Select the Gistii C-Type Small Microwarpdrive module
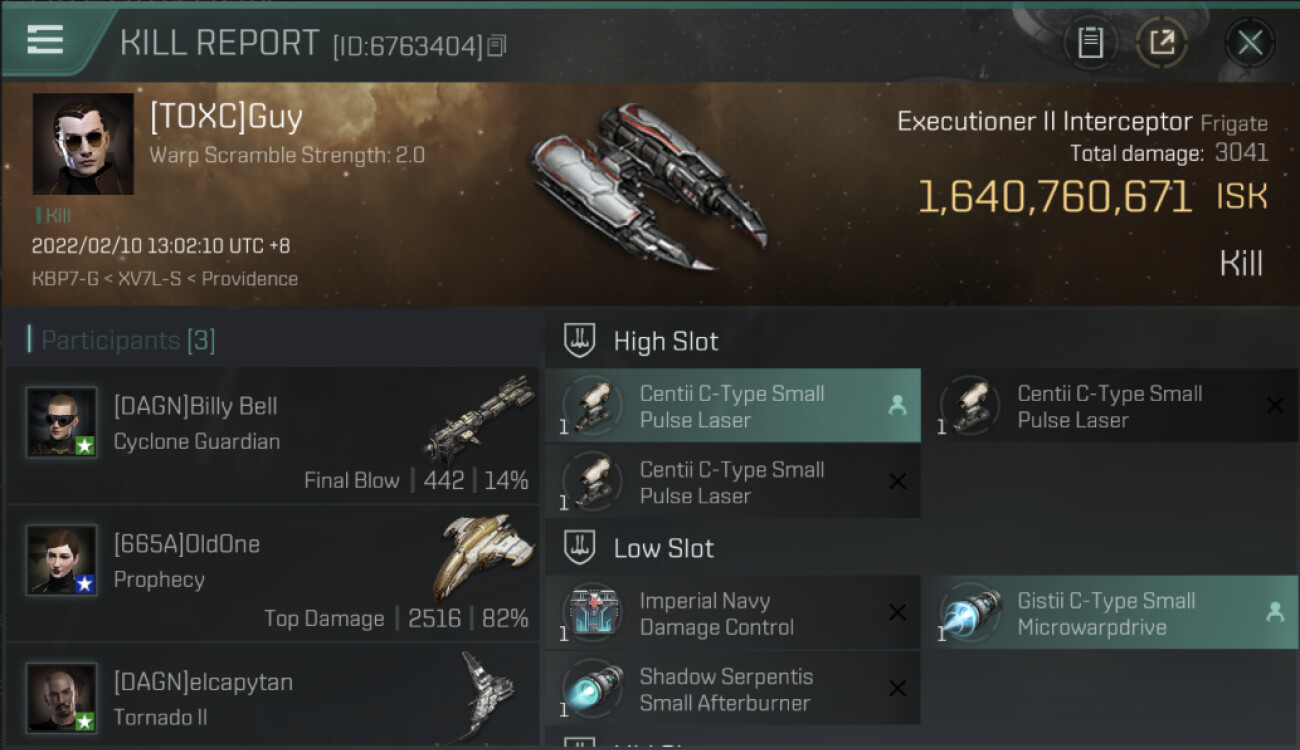The width and height of the screenshot is (1300, 750). pyautogui.click(x=1111, y=613)
